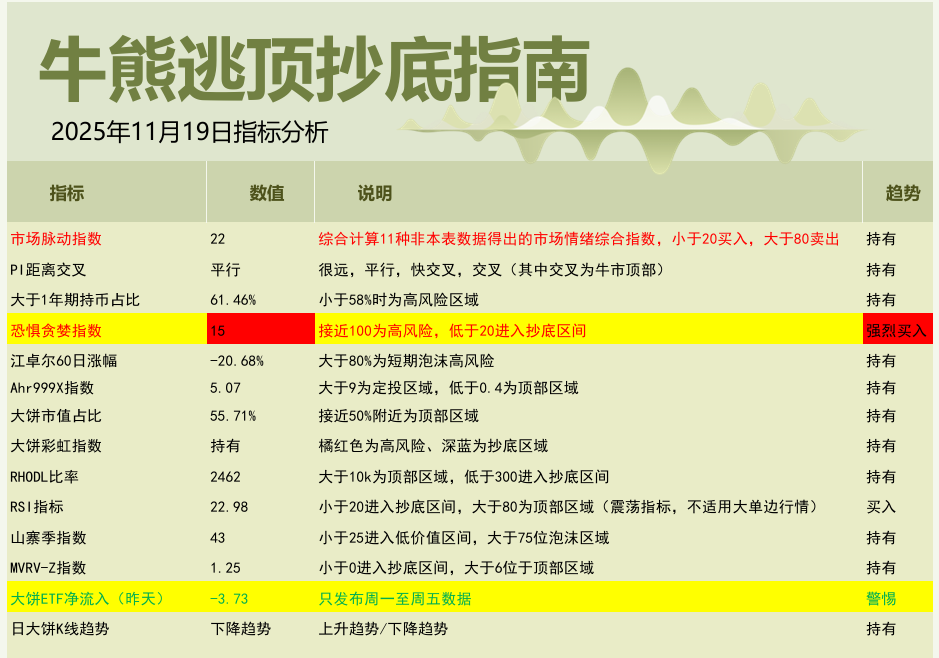Select the RHODL比率 value 2462
Image resolution: width=939 pixels, height=658 pixels.
pyautogui.click(x=226, y=477)
